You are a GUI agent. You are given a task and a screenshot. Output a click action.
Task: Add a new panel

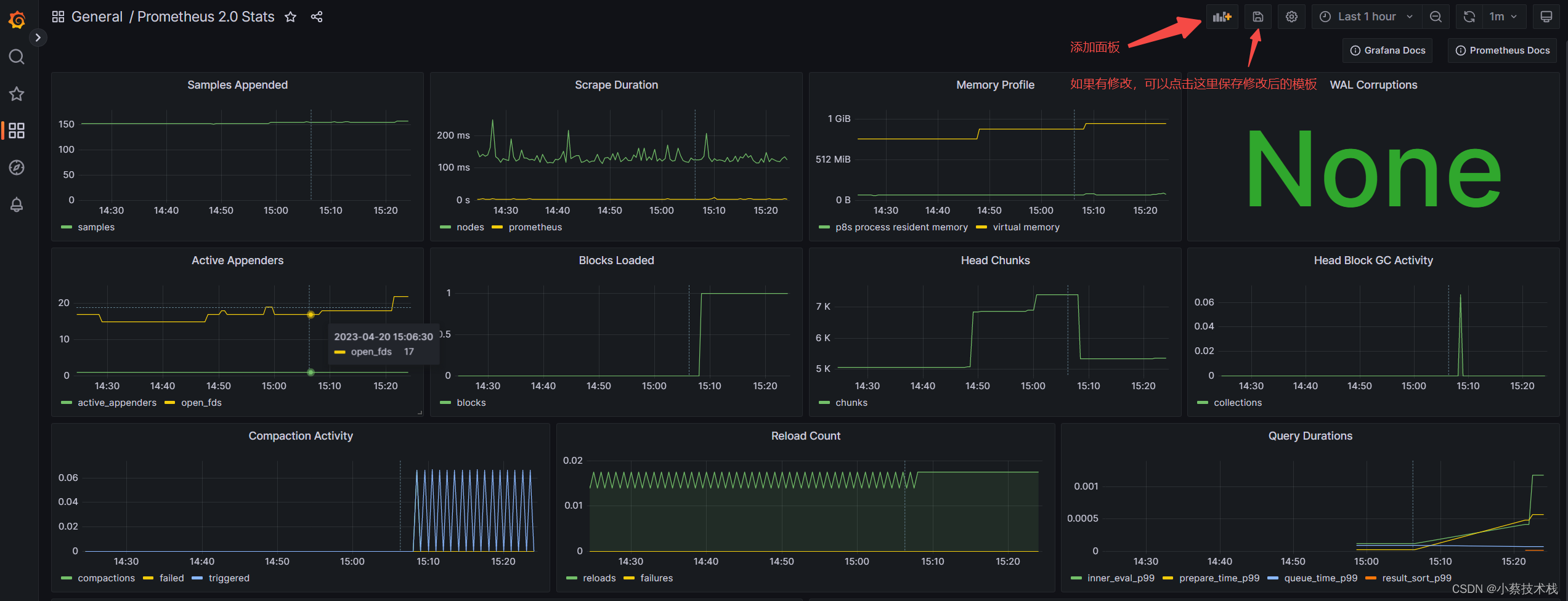pyautogui.click(x=1222, y=17)
